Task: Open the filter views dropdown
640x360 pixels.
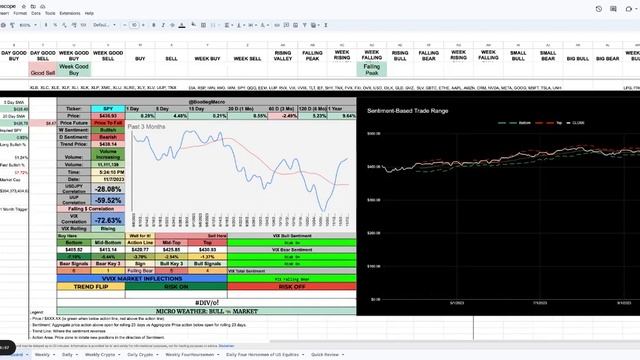Action: coord(315,25)
